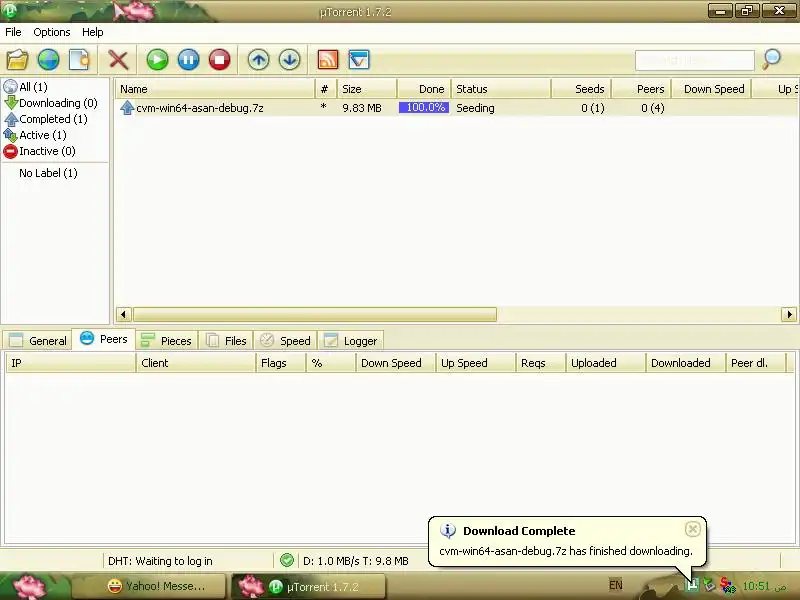
Task: Sort by the Peers column header in torrent list
Action: tap(641, 89)
